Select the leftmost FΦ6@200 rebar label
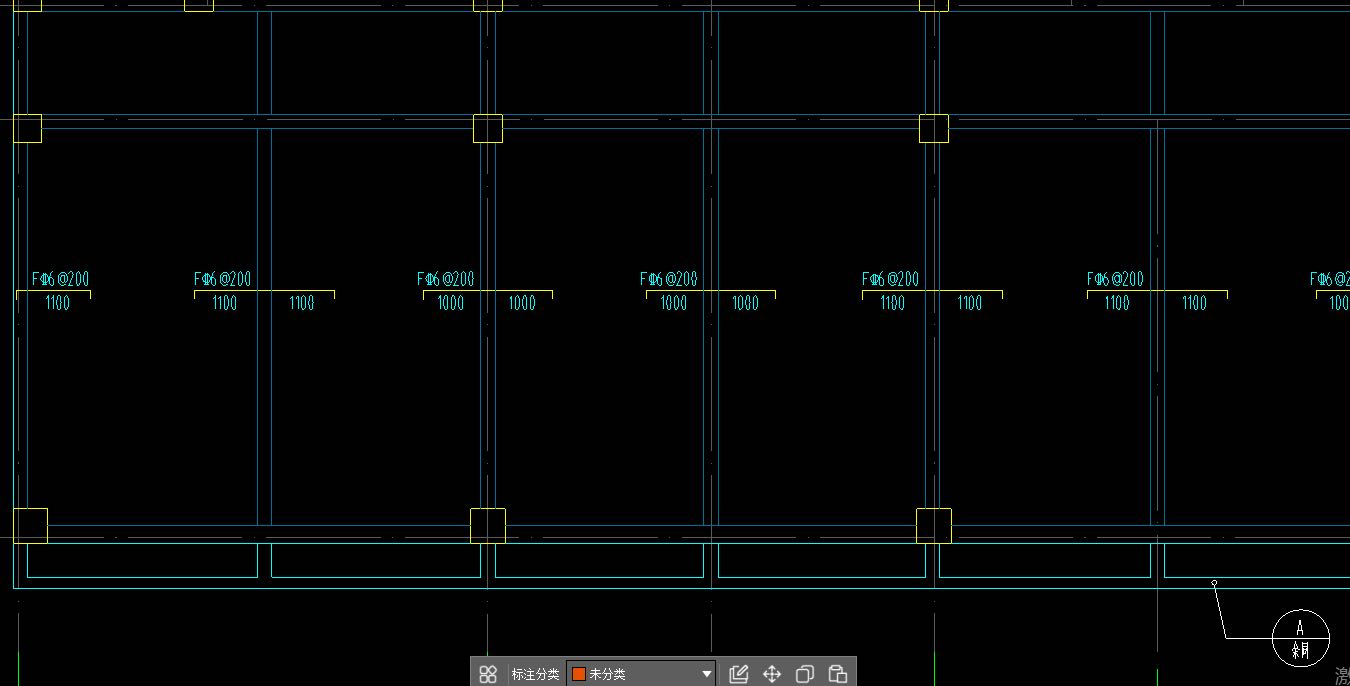This screenshot has height=686, width=1350. (60, 279)
